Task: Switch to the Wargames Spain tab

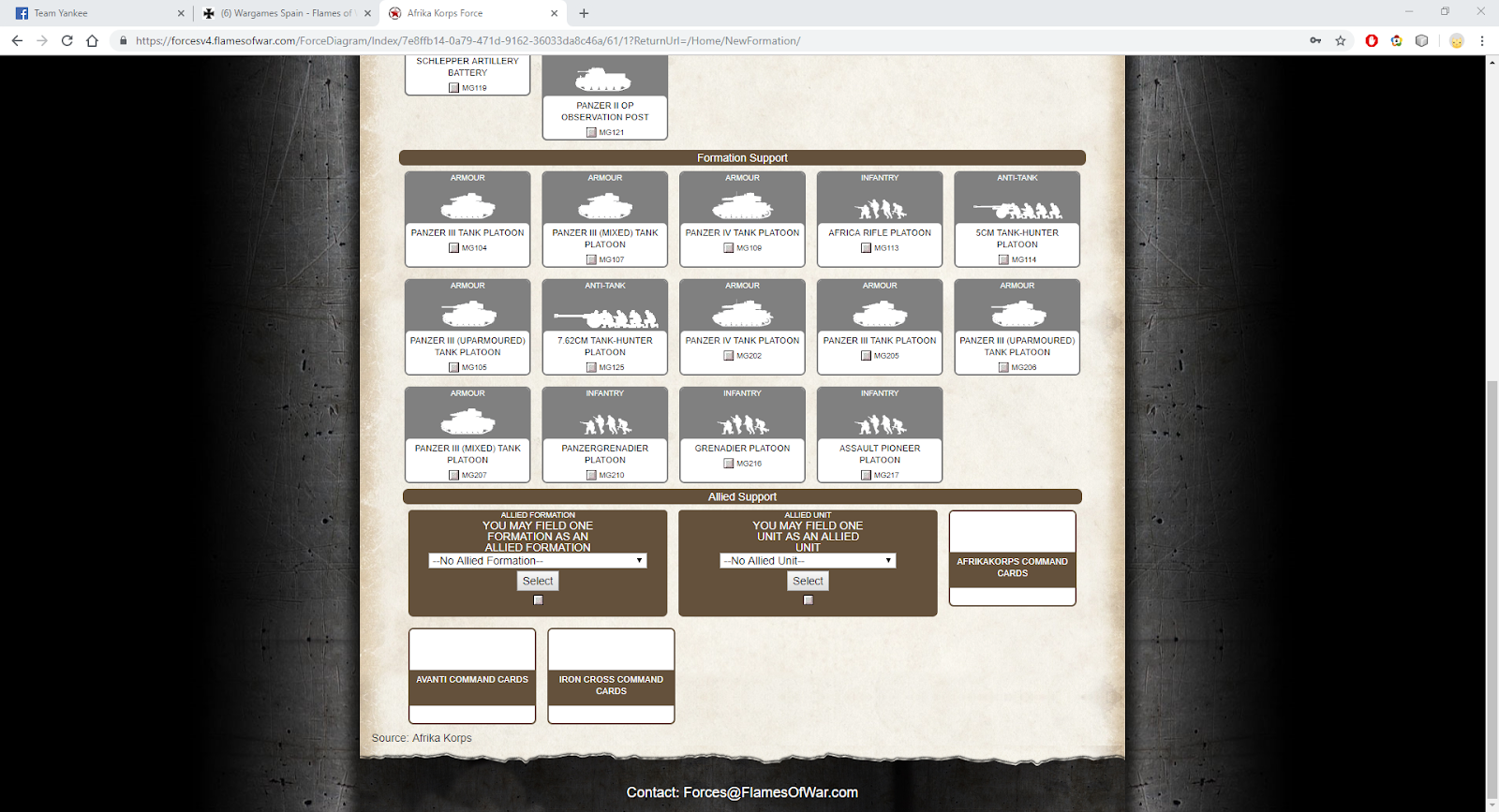Action: [286, 13]
